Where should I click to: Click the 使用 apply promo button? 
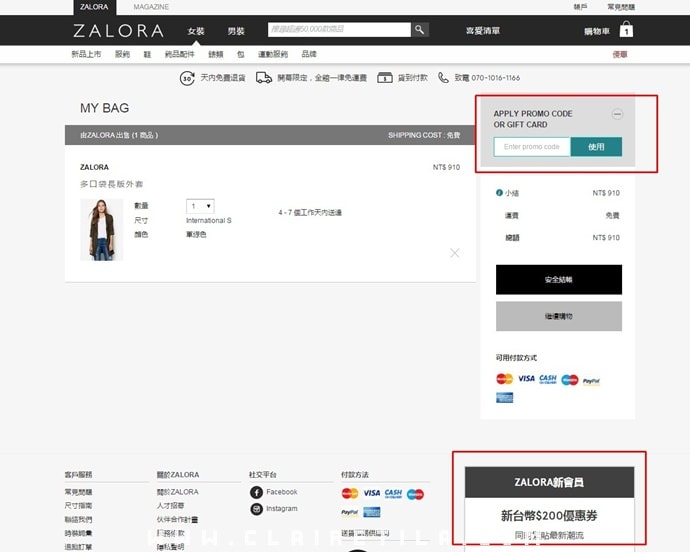tap(596, 147)
